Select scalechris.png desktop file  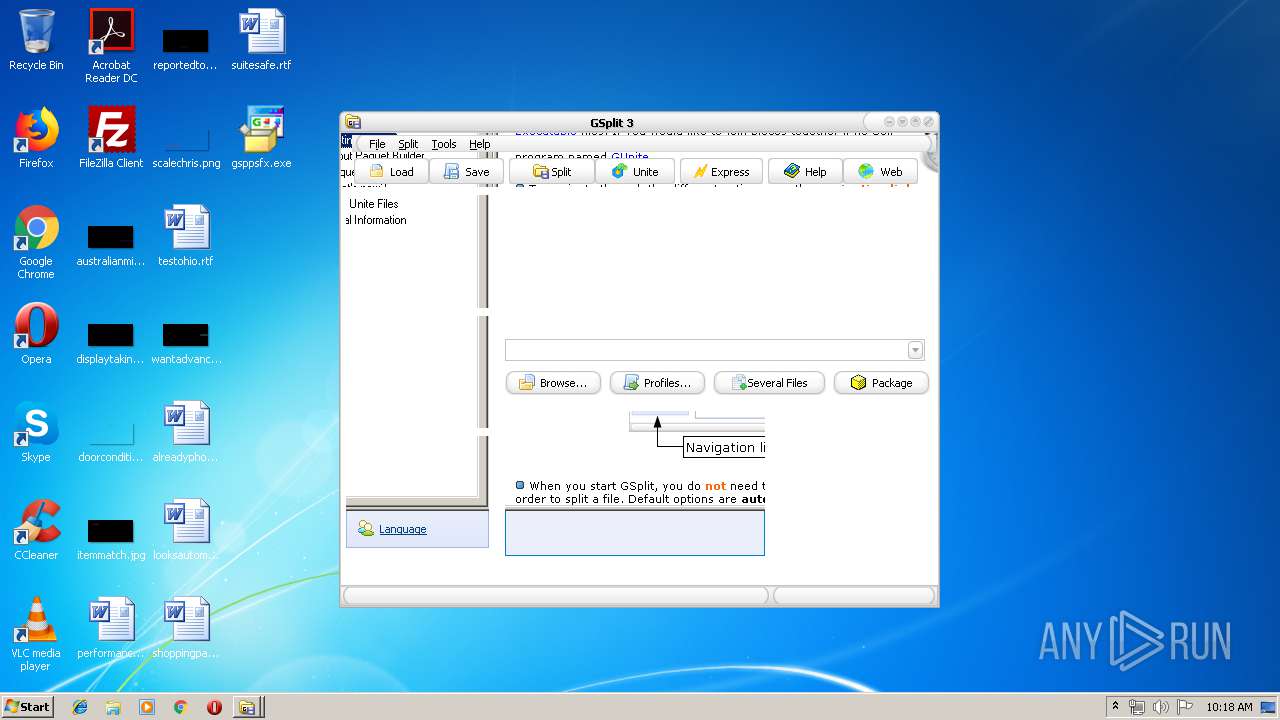tap(186, 138)
